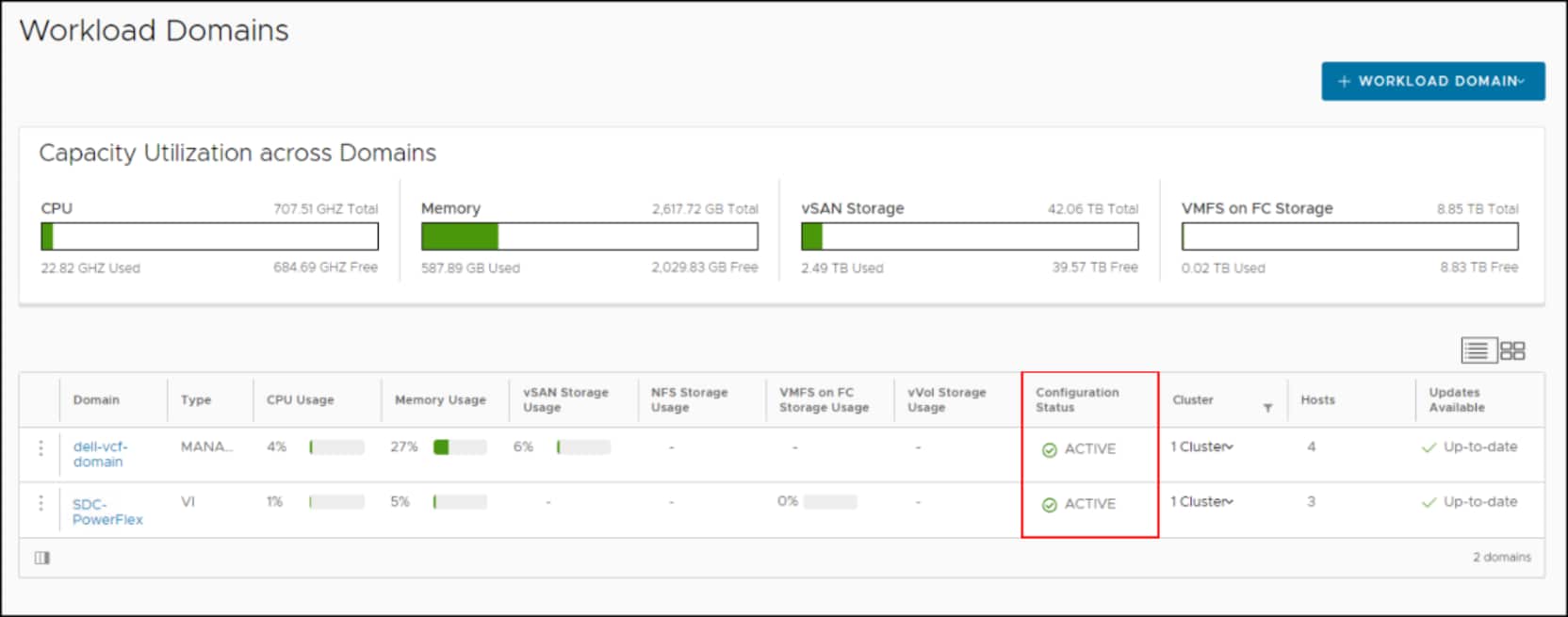Click SDC-PowerFlex CPU usage 1% bar
This screenshot has height=617, width=1568.
tap(336, 502)
